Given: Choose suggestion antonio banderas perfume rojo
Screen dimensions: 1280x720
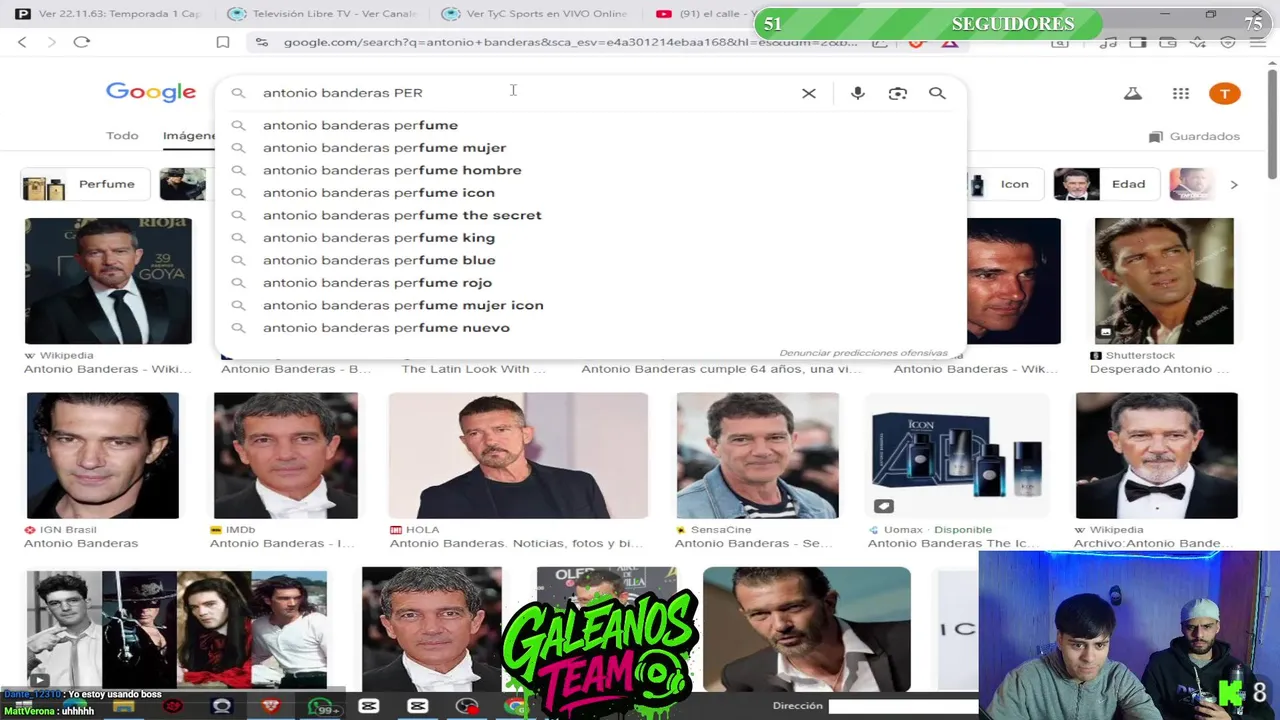Looking at the screenshot, I should click(590, 283).
